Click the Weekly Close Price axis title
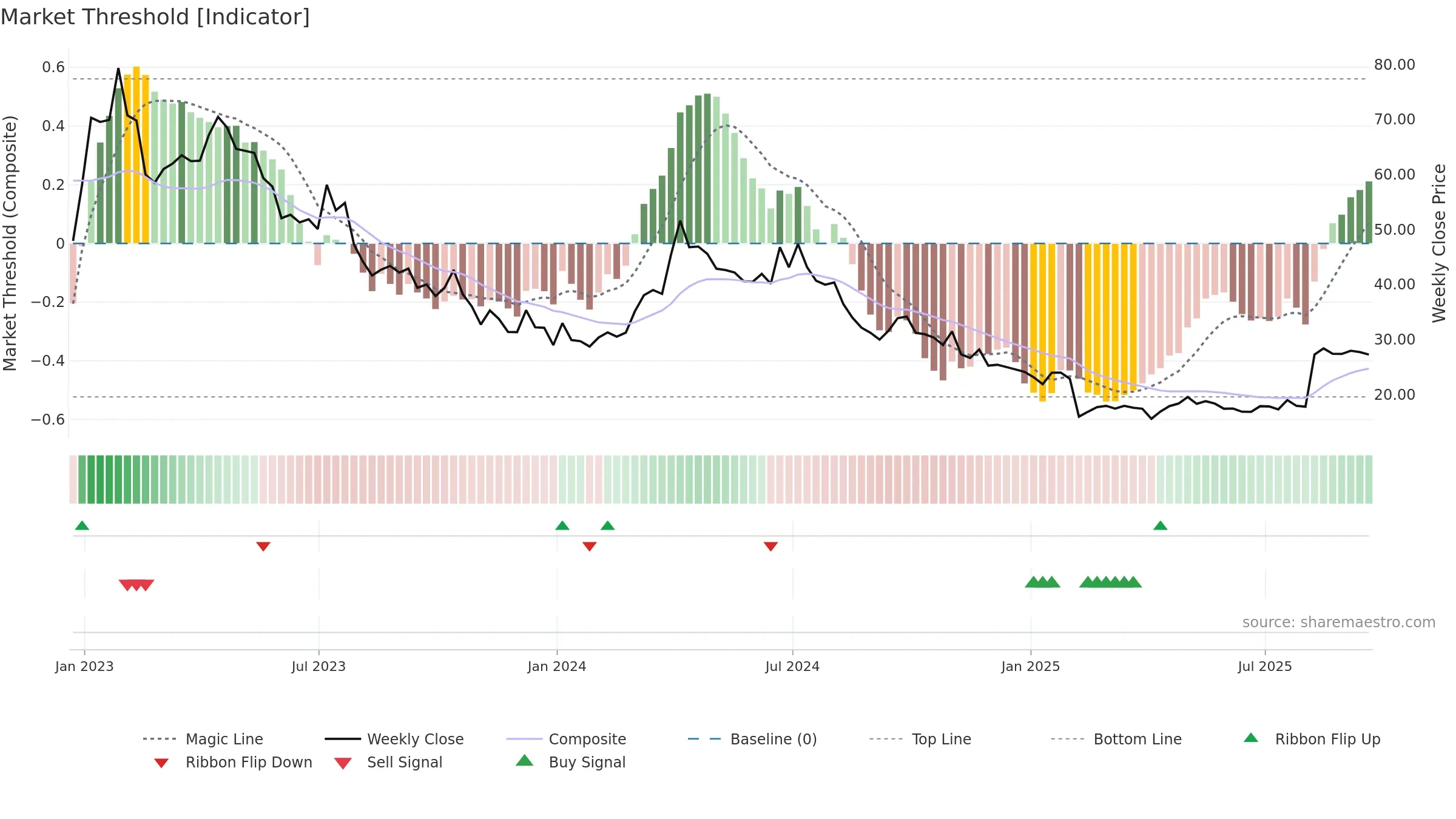Viewport: 1456px width, 819px height. pyautogui.click(x=1439, y=243)
